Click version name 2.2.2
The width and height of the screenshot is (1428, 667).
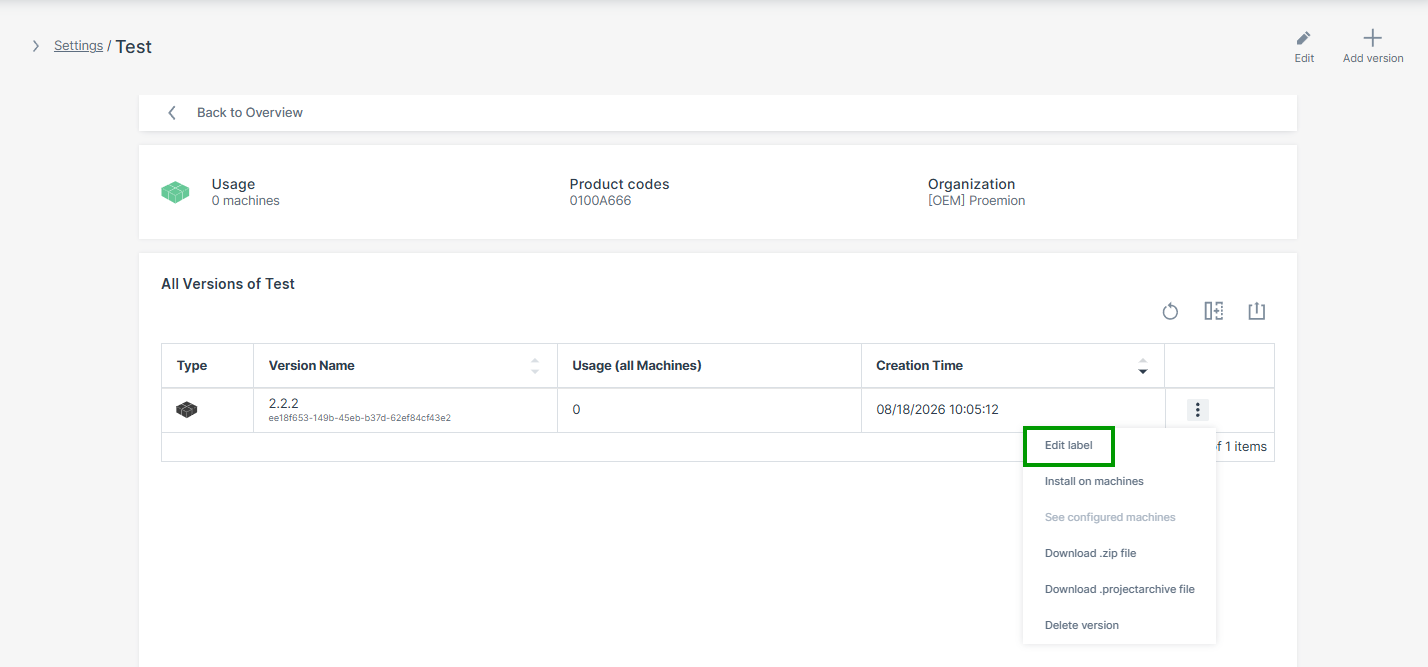click(x=284, y=403)
